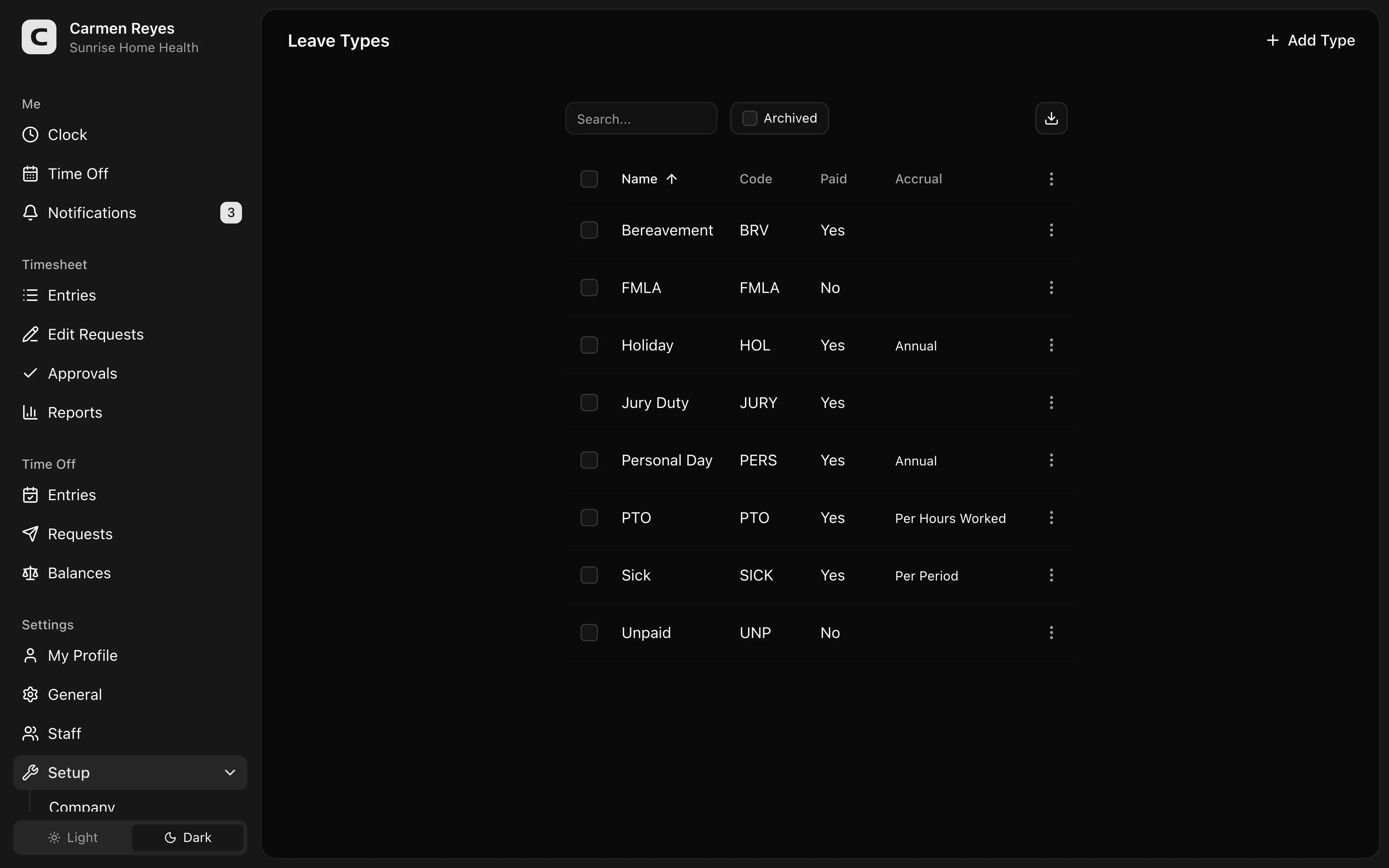Open Reports in the Timesheet menu

coord(130,413)
